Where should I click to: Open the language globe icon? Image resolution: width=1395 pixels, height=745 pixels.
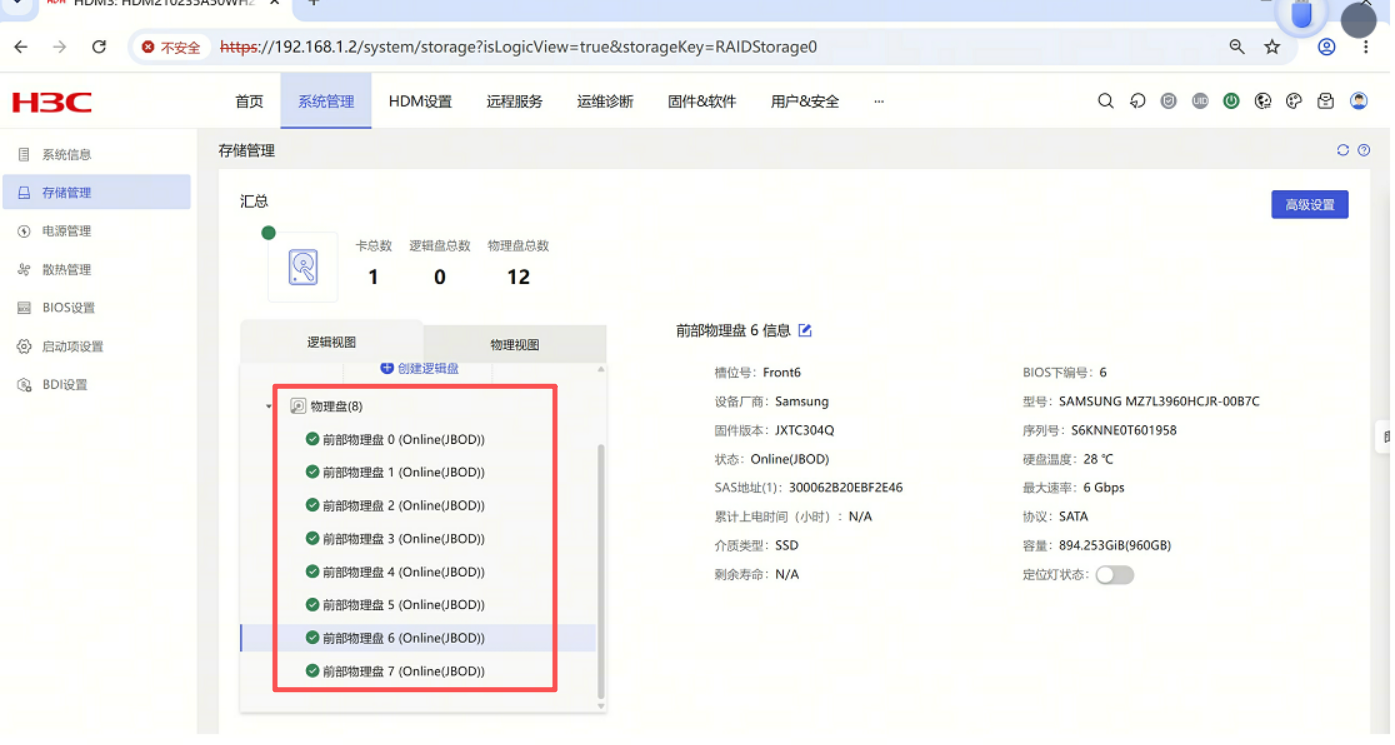coord(1263,101)
